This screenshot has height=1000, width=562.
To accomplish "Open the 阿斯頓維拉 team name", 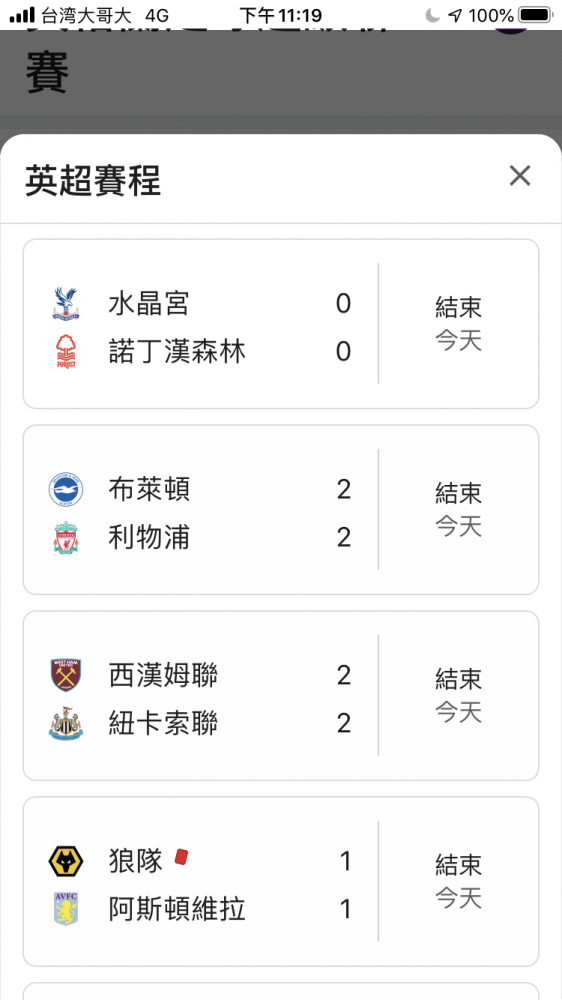I will pyautogui.click(x=177, y=909).
